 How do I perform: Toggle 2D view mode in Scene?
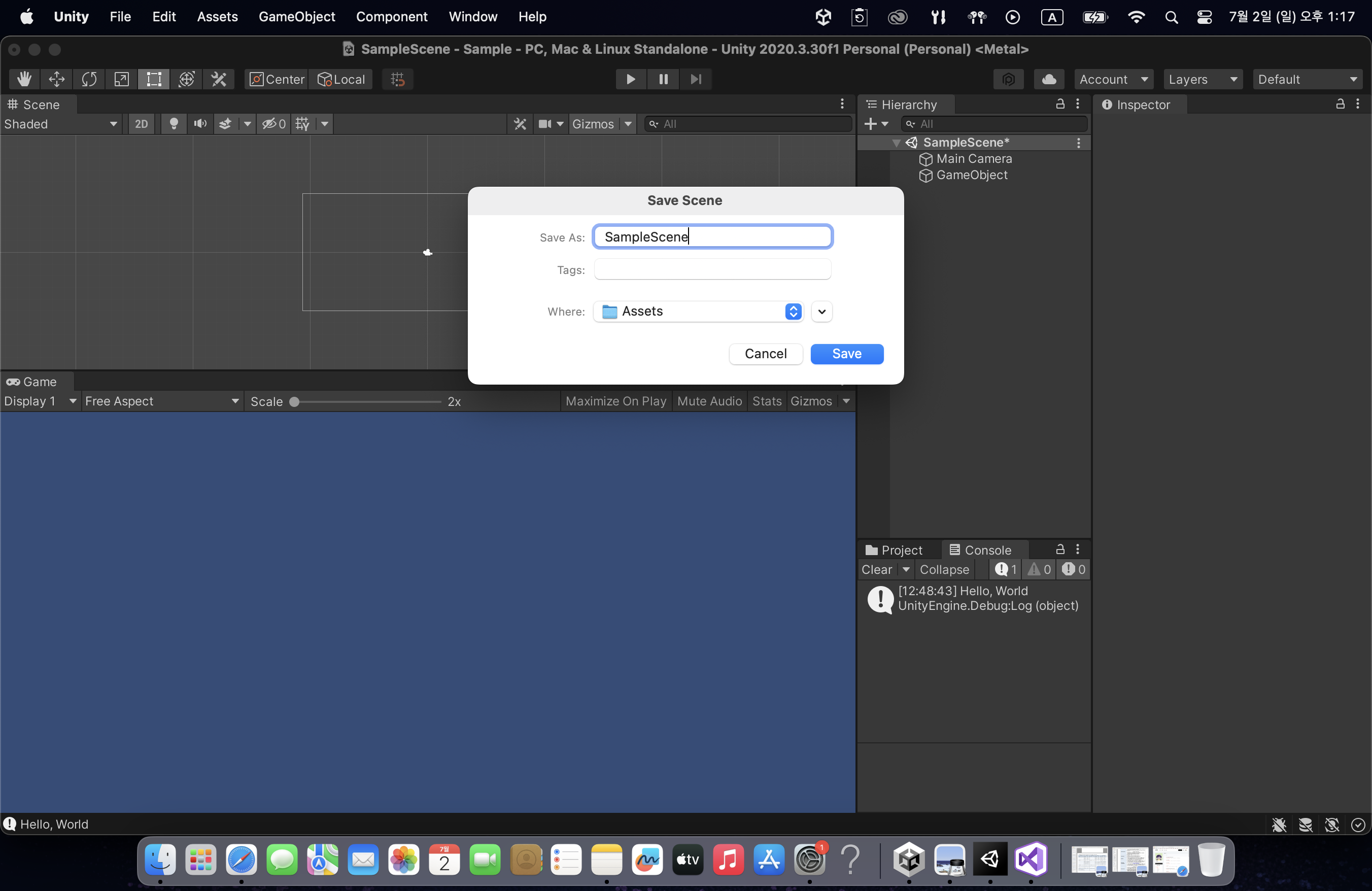coord(141,124)
